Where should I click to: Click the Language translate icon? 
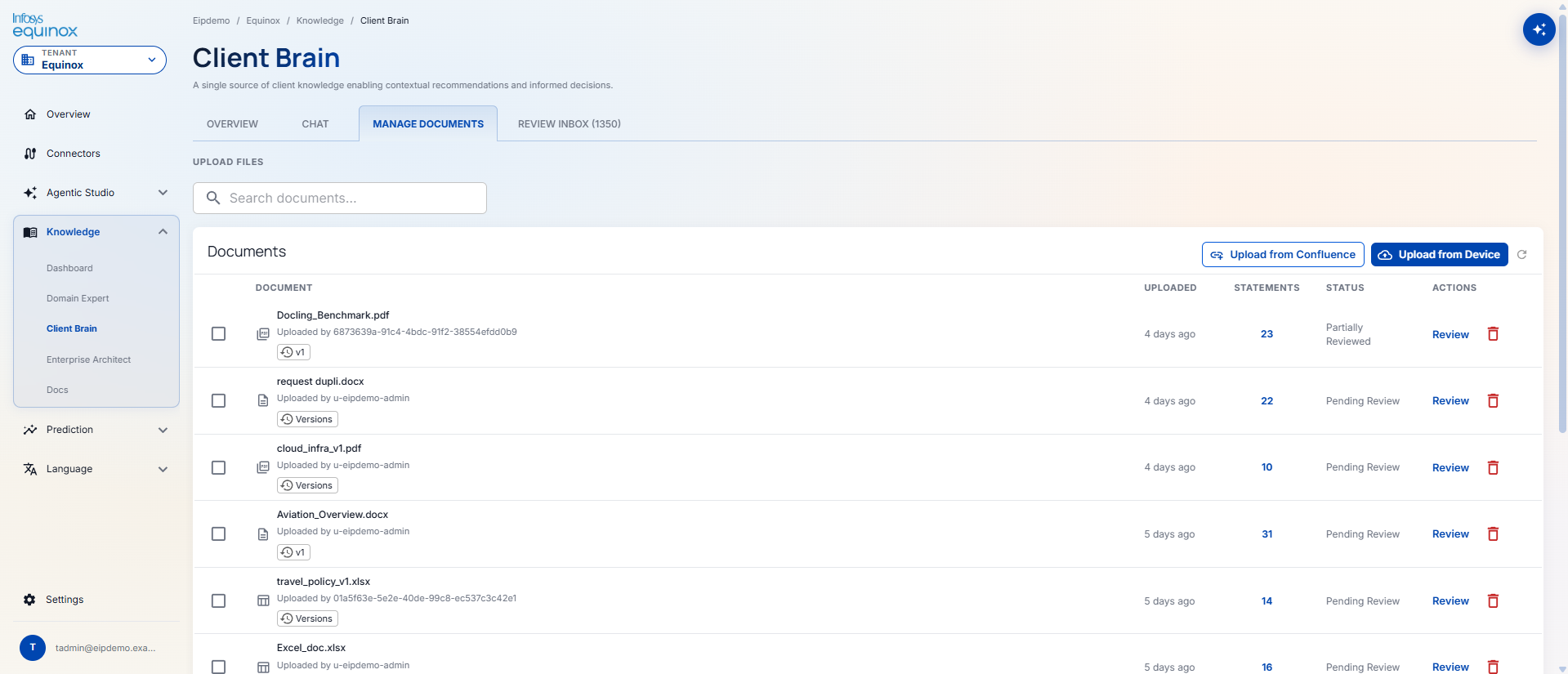[30, 469]
